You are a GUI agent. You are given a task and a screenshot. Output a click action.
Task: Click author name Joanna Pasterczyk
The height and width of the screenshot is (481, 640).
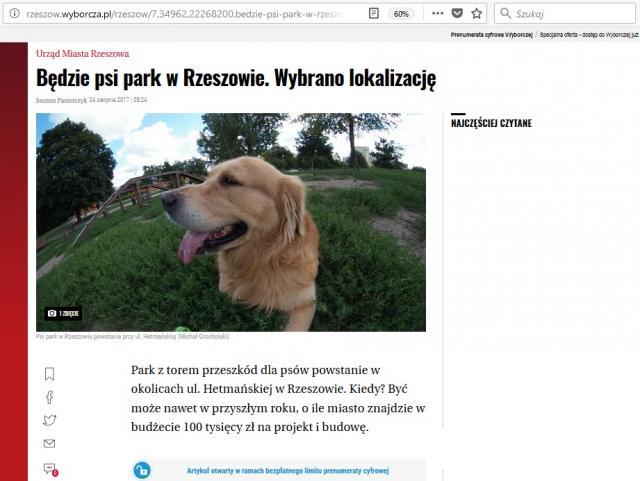[61, 100]
